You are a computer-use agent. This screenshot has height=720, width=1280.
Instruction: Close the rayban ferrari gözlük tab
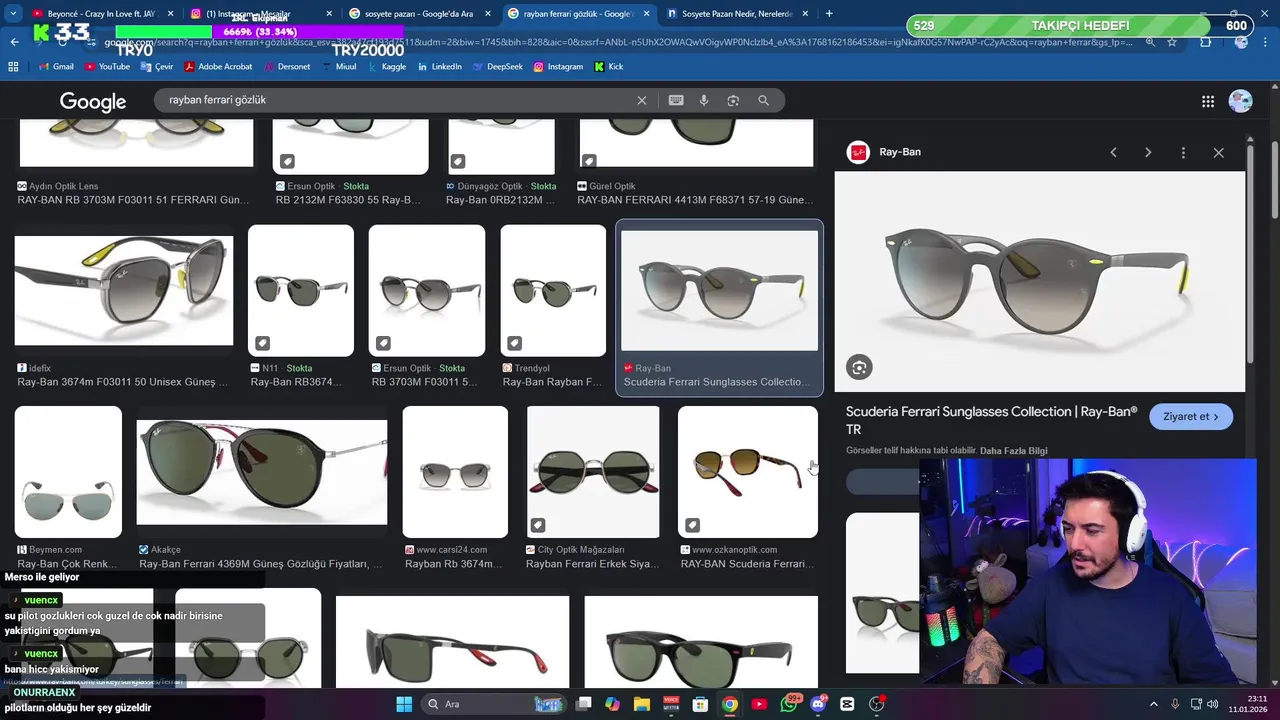point(645,13)
